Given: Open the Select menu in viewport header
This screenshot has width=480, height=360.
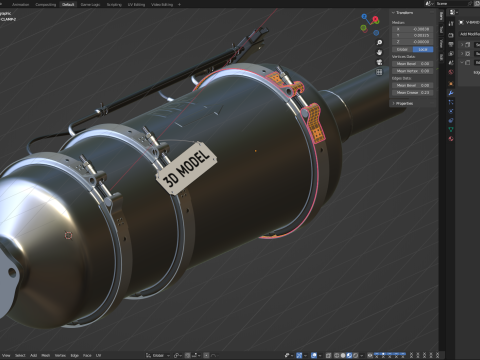Looking at the screenshot, I should 20,356.
